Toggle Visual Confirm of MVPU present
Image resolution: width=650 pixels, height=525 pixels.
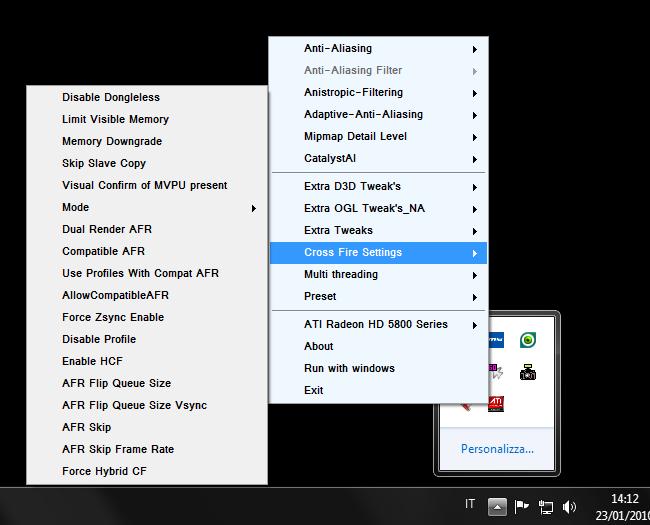pos(147,185)
